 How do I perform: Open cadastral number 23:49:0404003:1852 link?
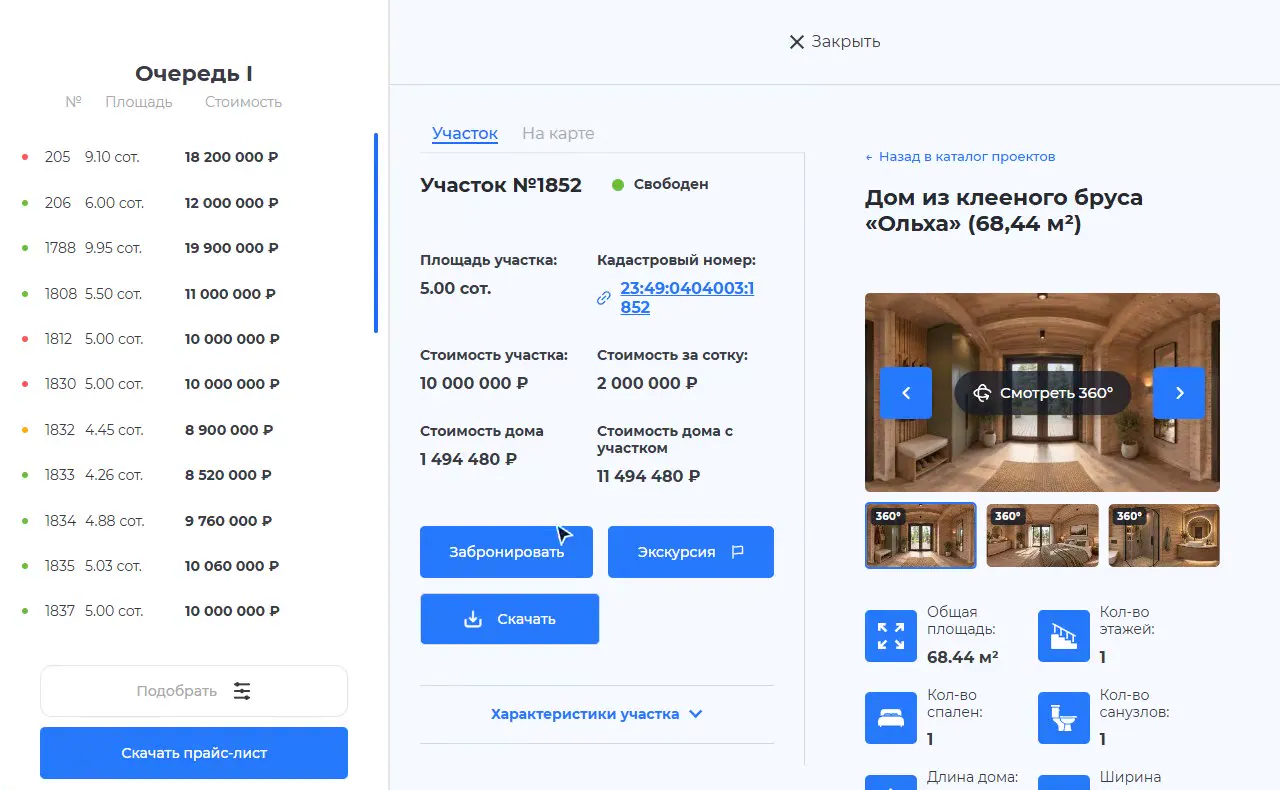tap(687, 298)
